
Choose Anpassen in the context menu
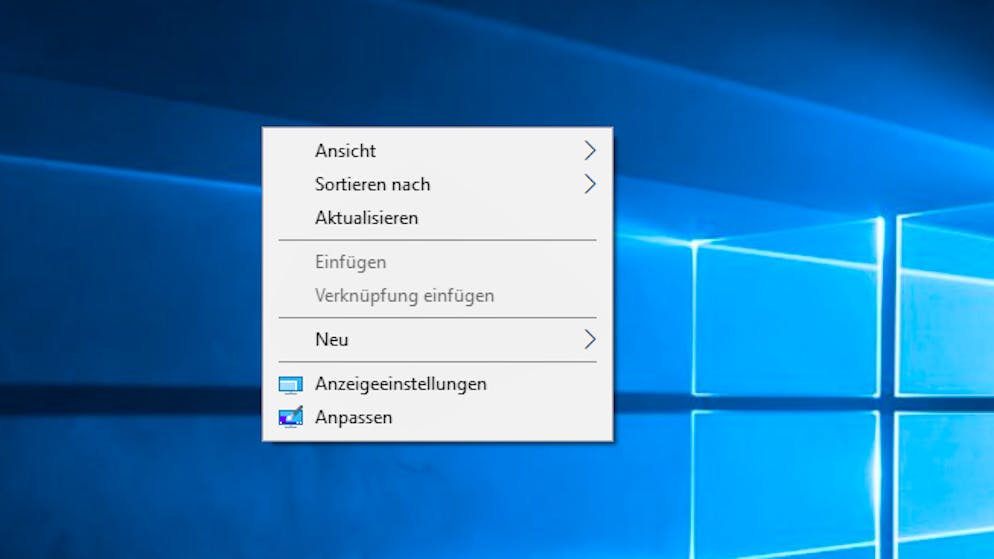point(437,418)
